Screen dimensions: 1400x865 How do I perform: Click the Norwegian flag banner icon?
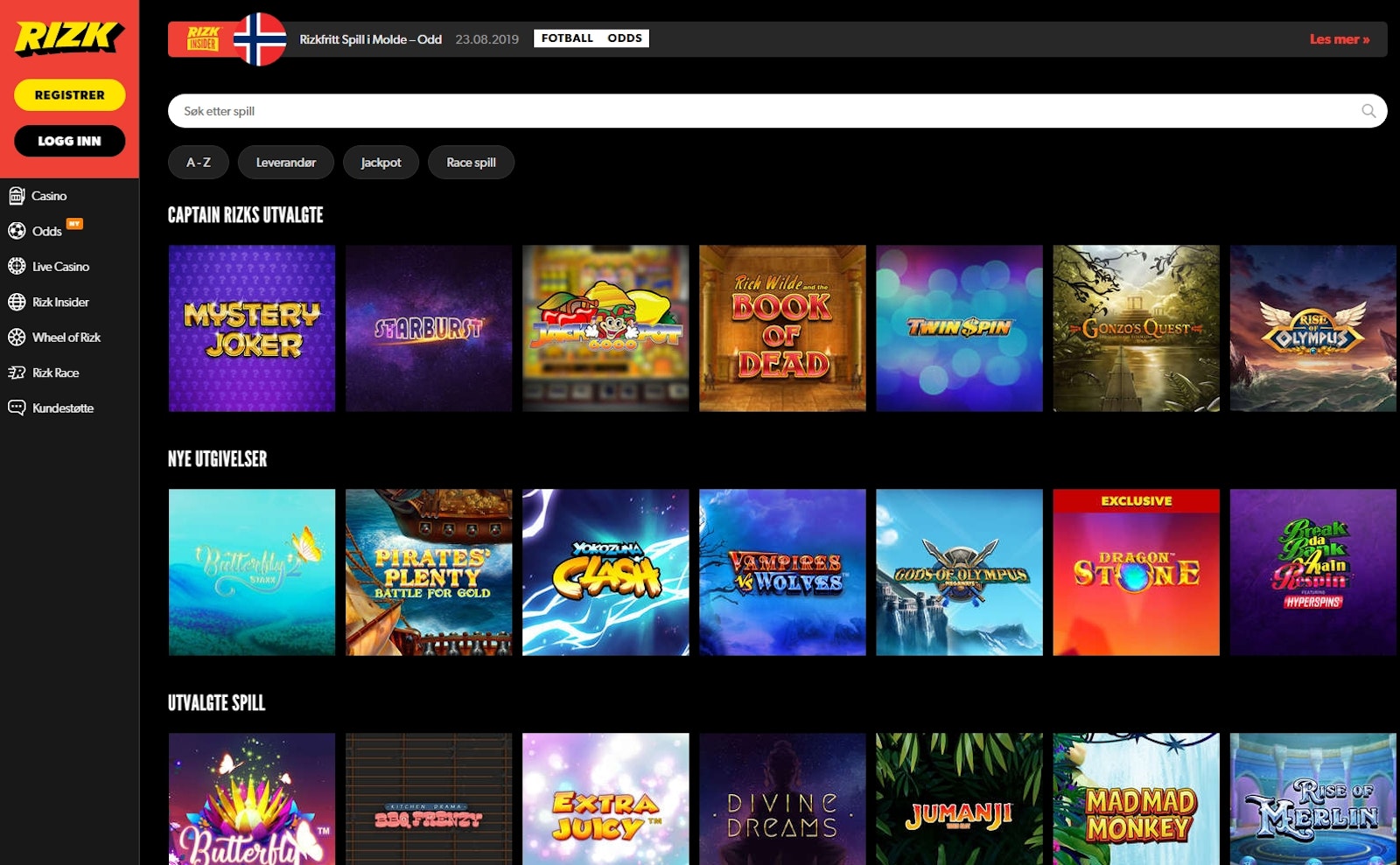coord(258,38)
